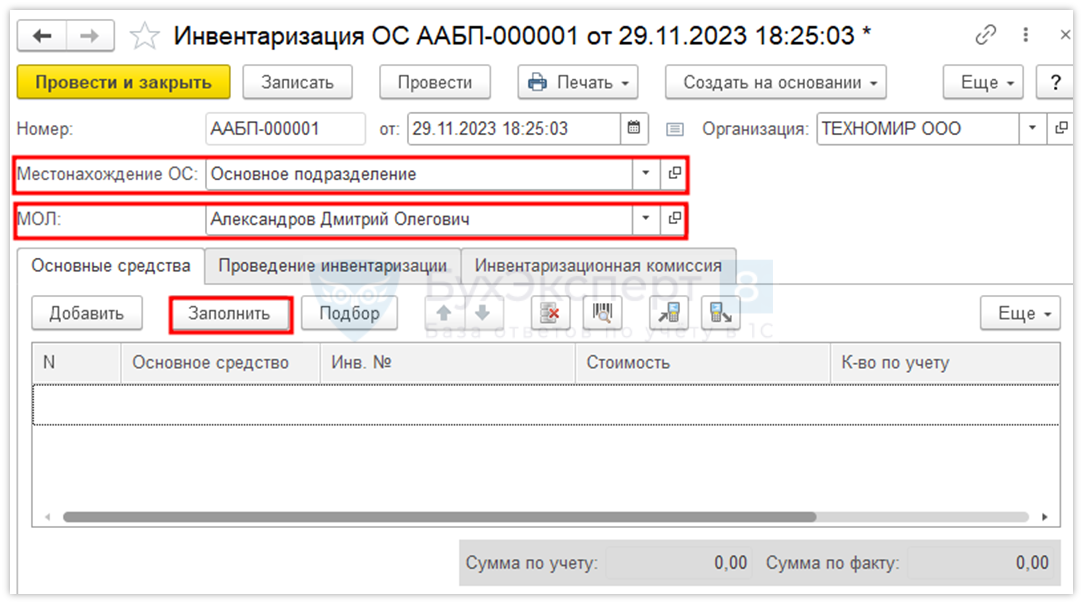Open the МОЛ reference card icon
This screenshot has width=1083, height=604.
[x=674, y=219]
